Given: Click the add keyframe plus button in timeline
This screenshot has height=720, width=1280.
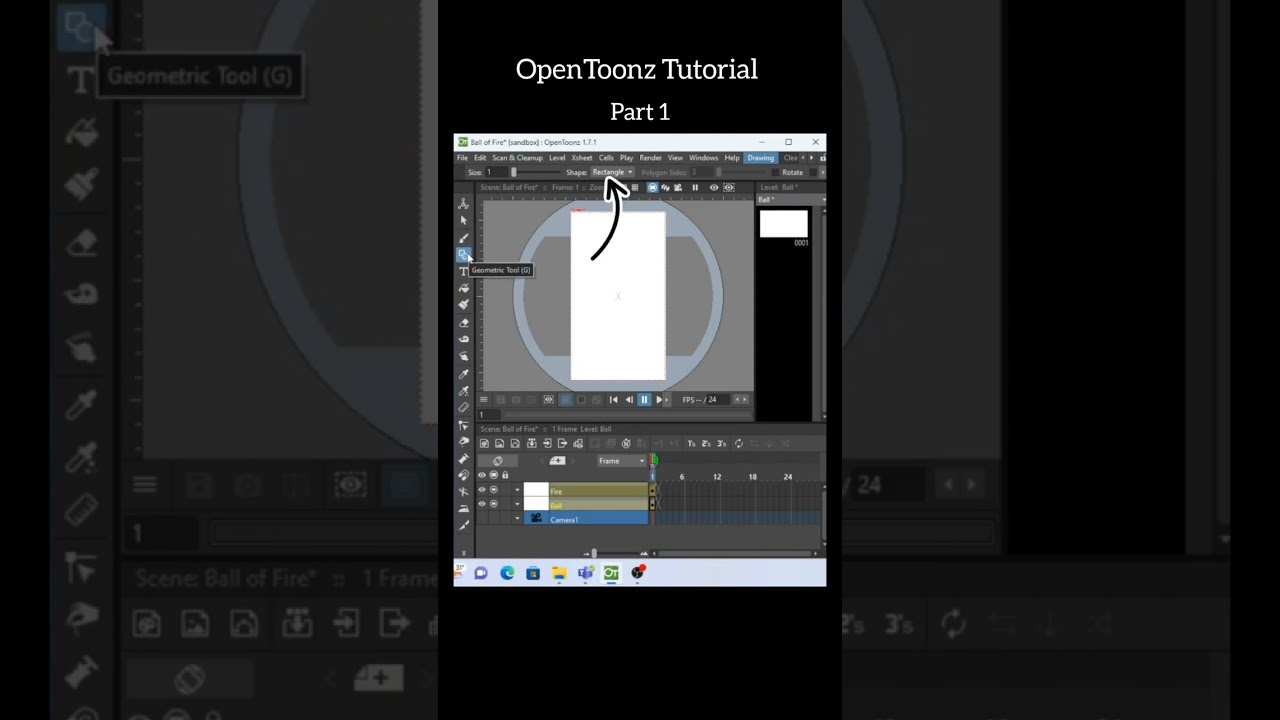Looking at the screenshot, I should click(558, 461).
